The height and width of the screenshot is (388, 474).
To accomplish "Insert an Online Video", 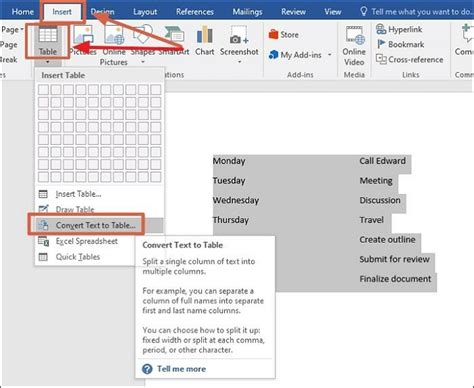I will [x=354, y=46].
